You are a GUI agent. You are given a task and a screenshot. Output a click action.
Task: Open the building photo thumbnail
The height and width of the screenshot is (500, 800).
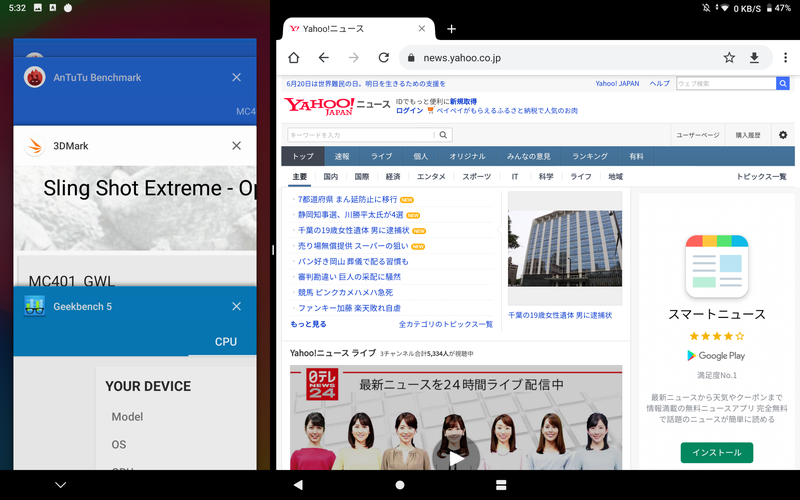click(565, 248)
